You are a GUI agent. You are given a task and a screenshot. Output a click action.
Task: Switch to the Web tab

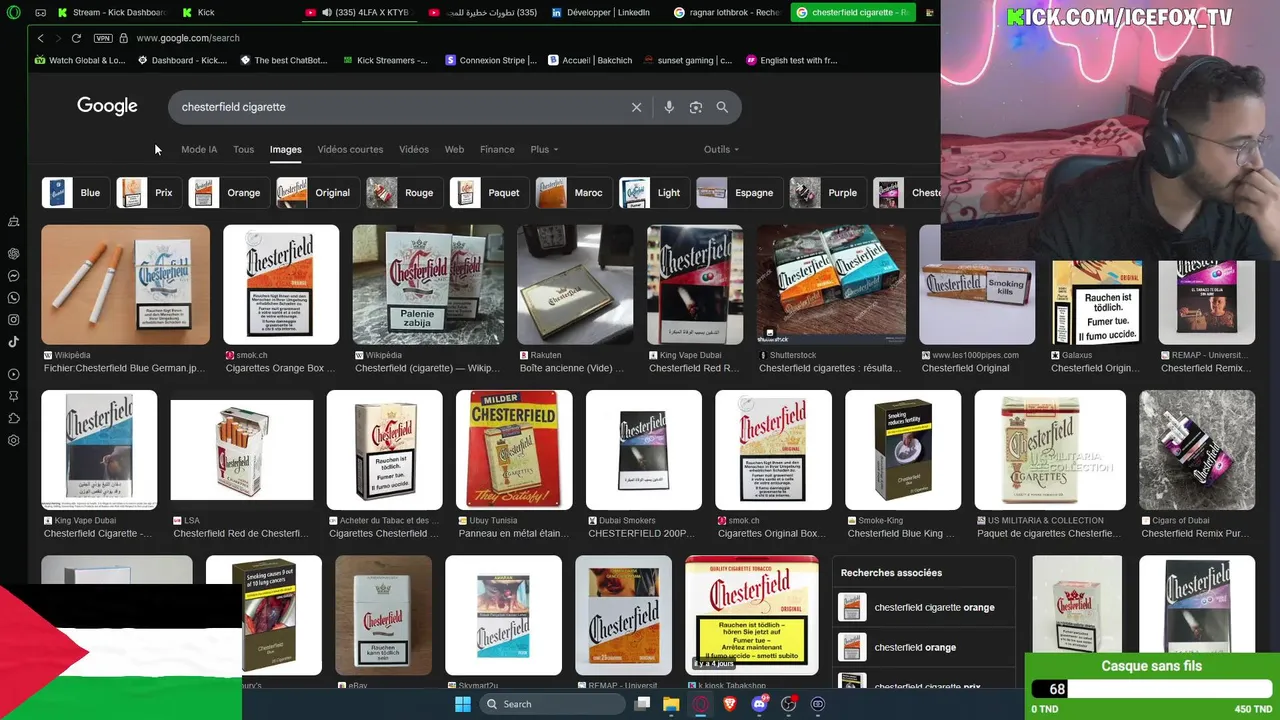pyautogui.click(x=454, y=149)
